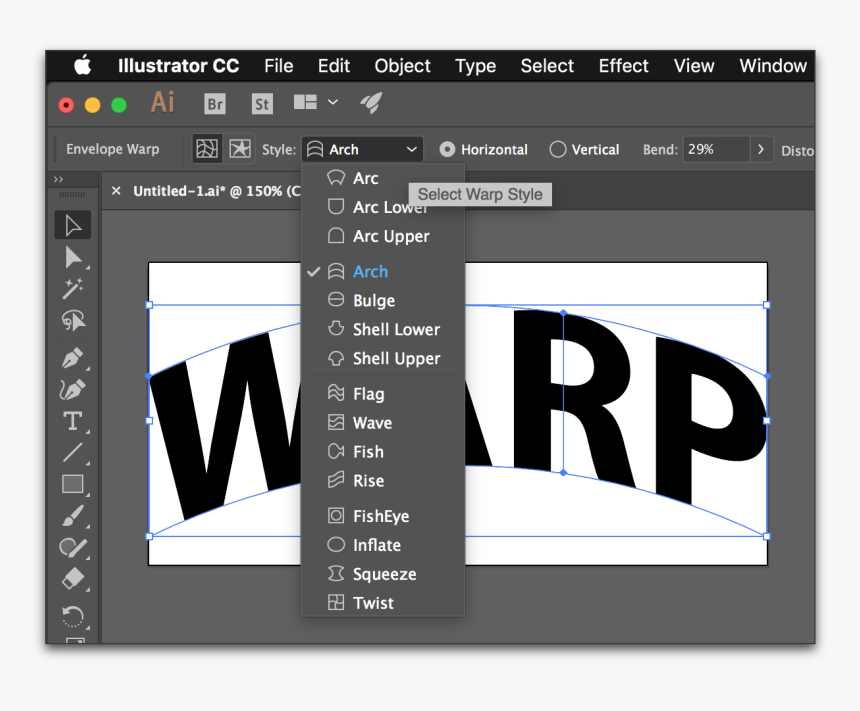
Task: Select the Pen tool
Action: click(x=72, y=356)
